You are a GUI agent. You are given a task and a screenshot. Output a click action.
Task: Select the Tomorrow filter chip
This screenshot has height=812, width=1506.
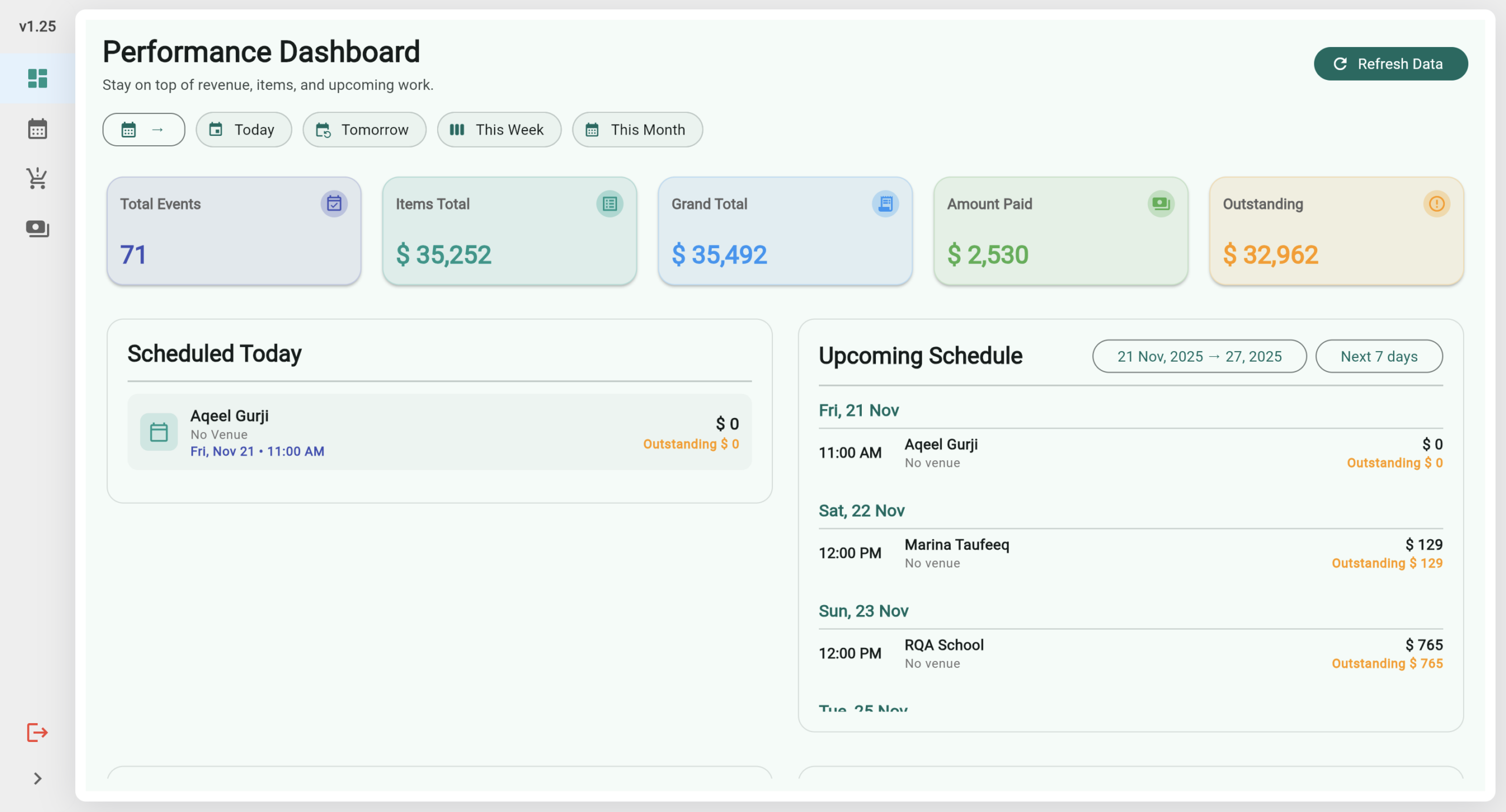coord(364,129)
